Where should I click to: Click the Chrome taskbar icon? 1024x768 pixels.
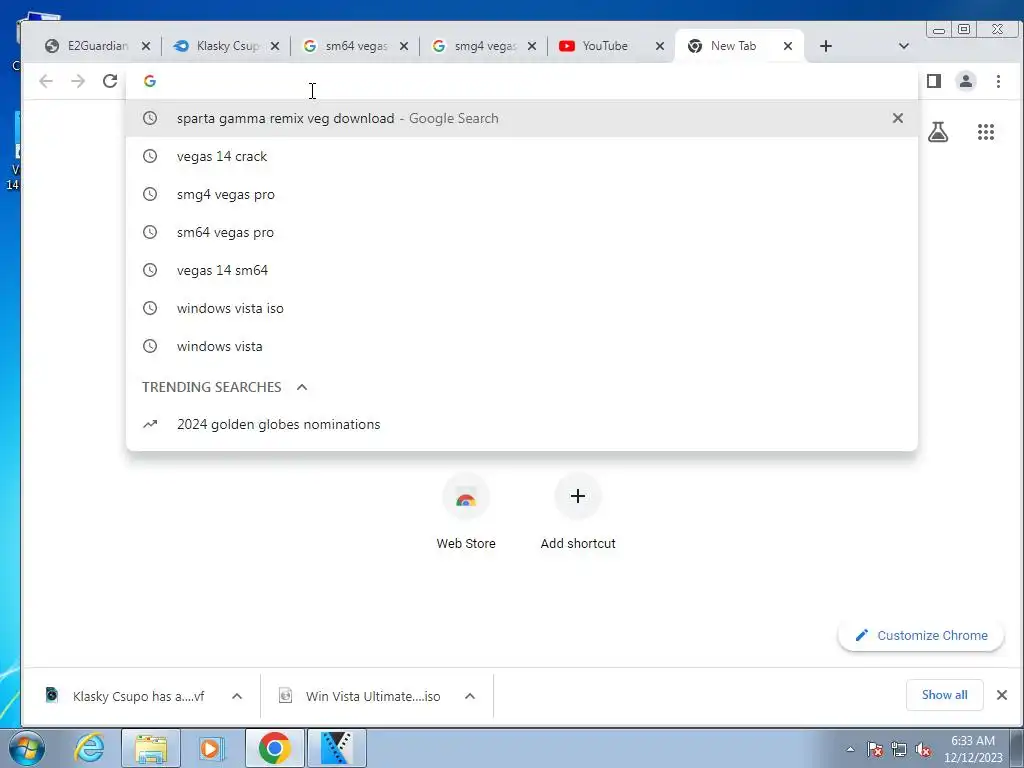pos(274,748)
